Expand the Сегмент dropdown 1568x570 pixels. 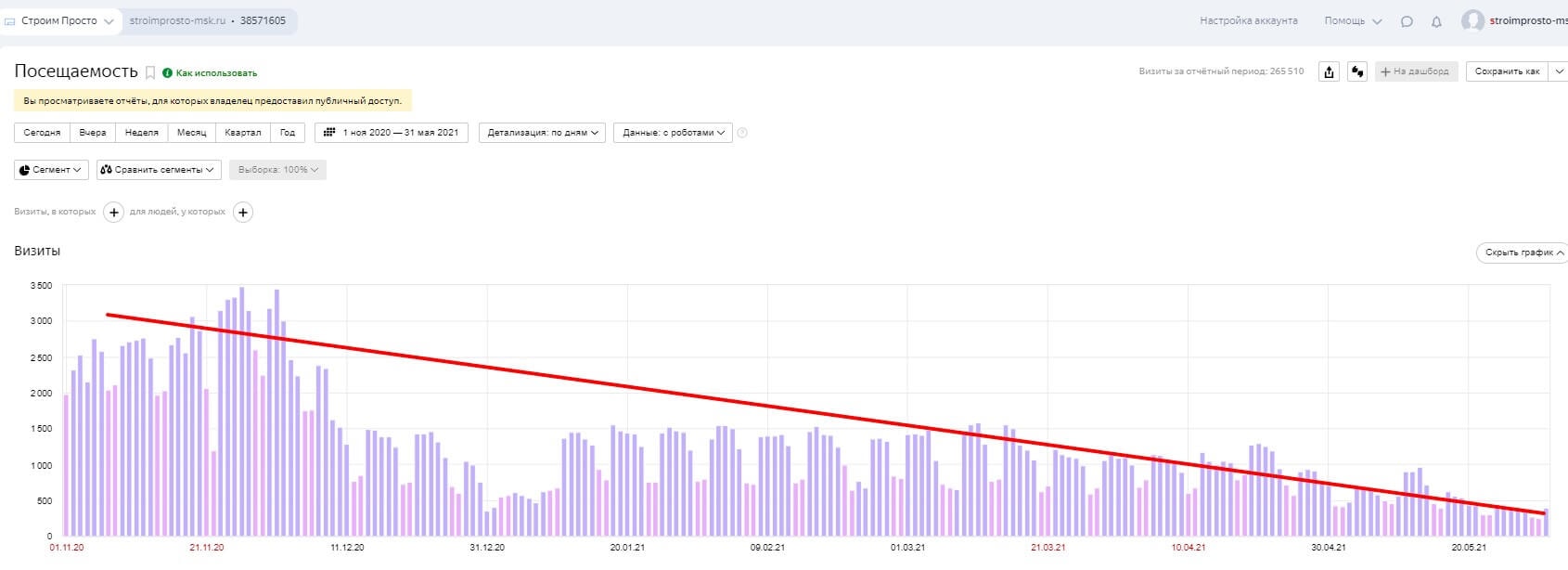(x=51, y=170)
